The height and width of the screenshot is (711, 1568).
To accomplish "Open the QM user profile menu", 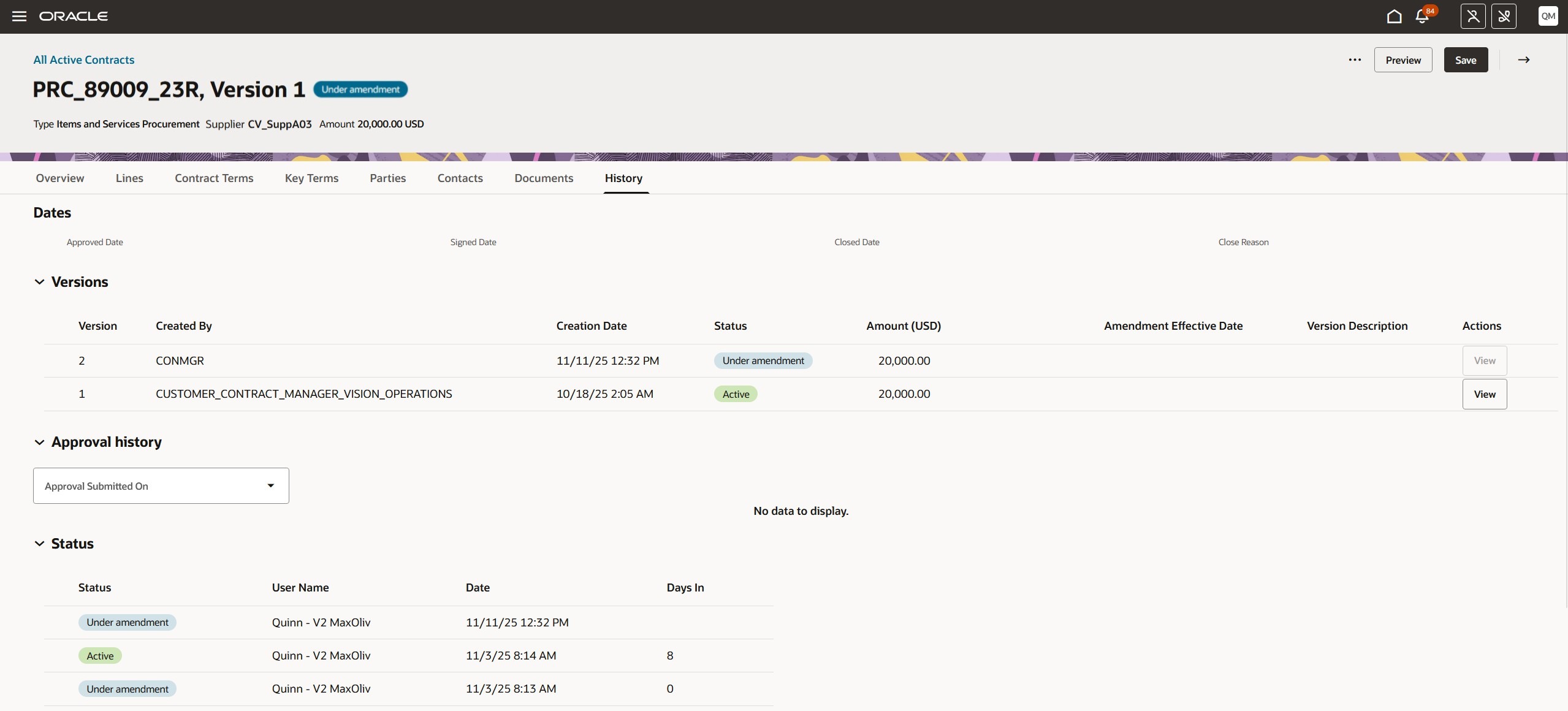I will (x=1548, y=17).
